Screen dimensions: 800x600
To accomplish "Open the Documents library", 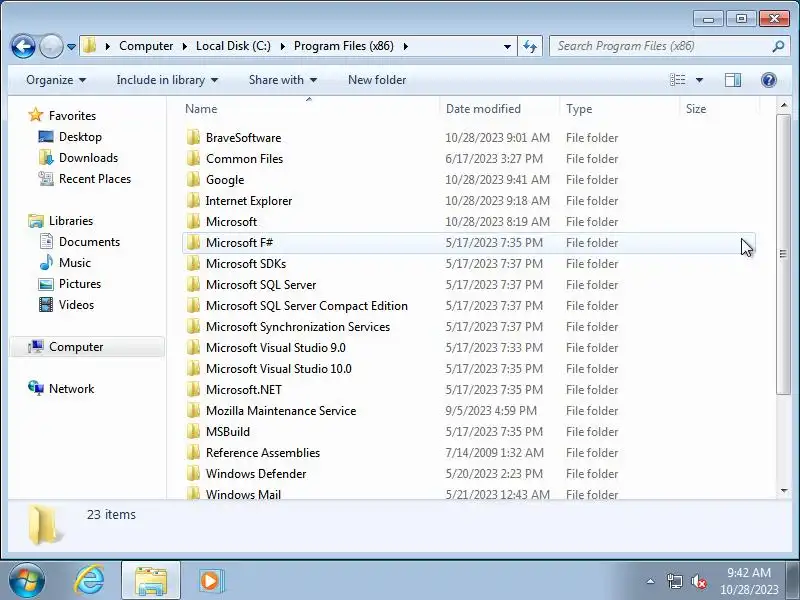I will click(x=80, y=242).
